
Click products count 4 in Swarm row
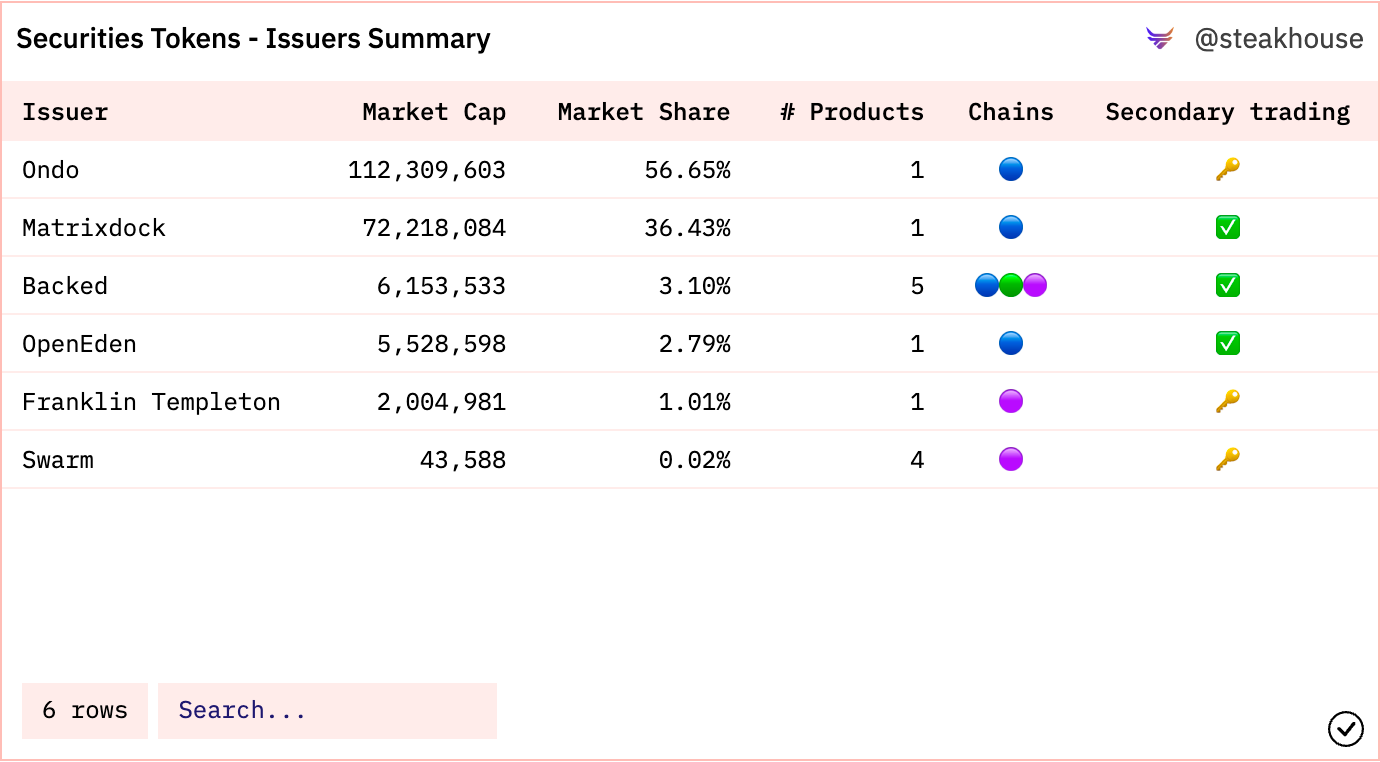[x=917, y=460]
